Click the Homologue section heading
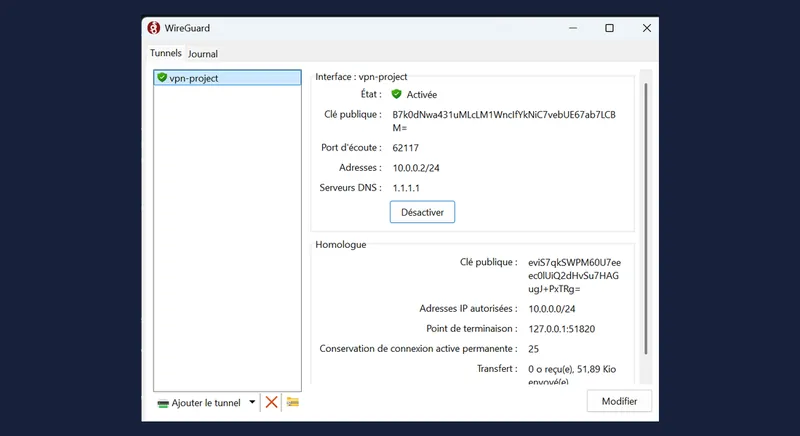The image size is (800, 436). click(341, 244)
